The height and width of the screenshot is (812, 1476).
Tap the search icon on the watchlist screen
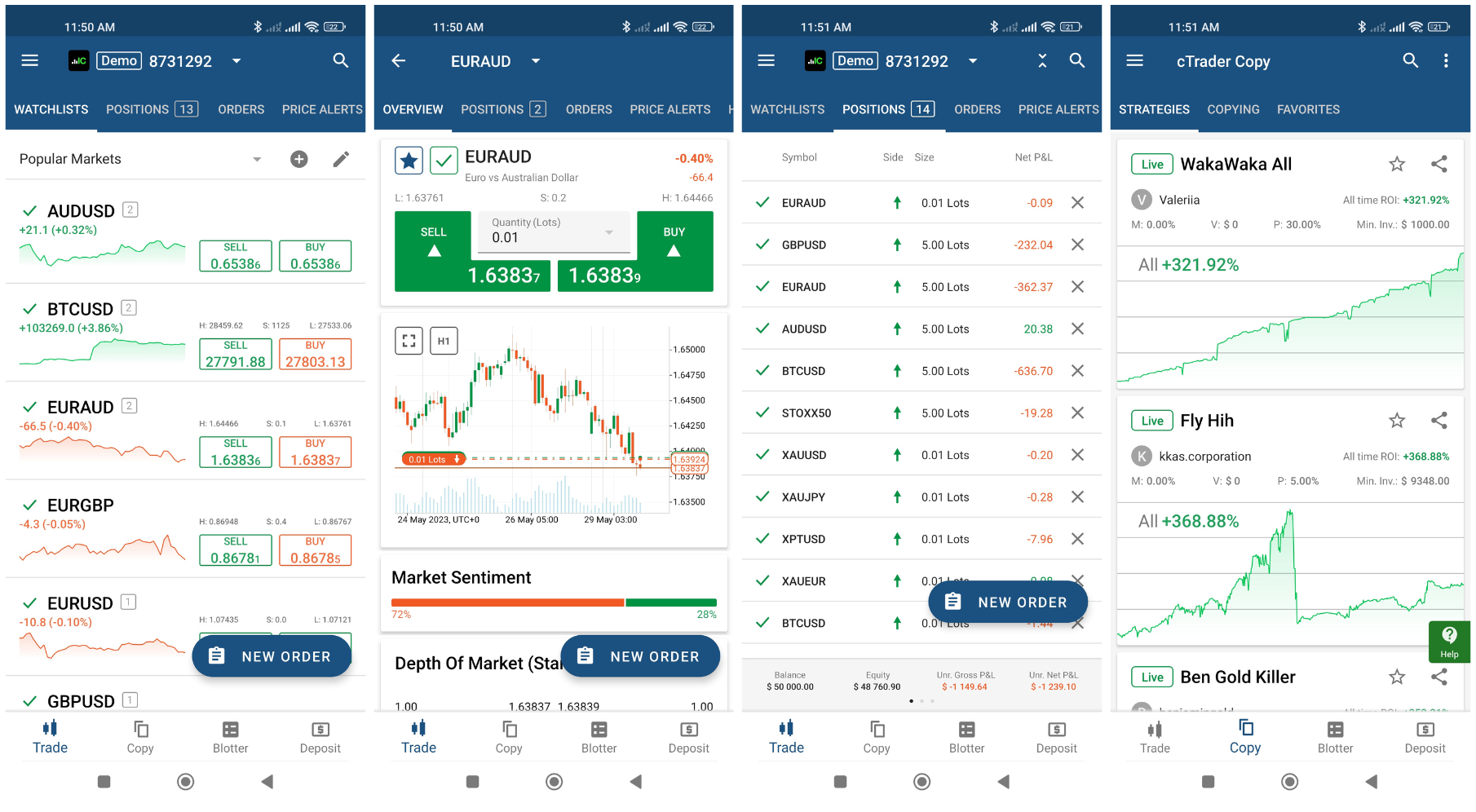click(x=340, y=60)
